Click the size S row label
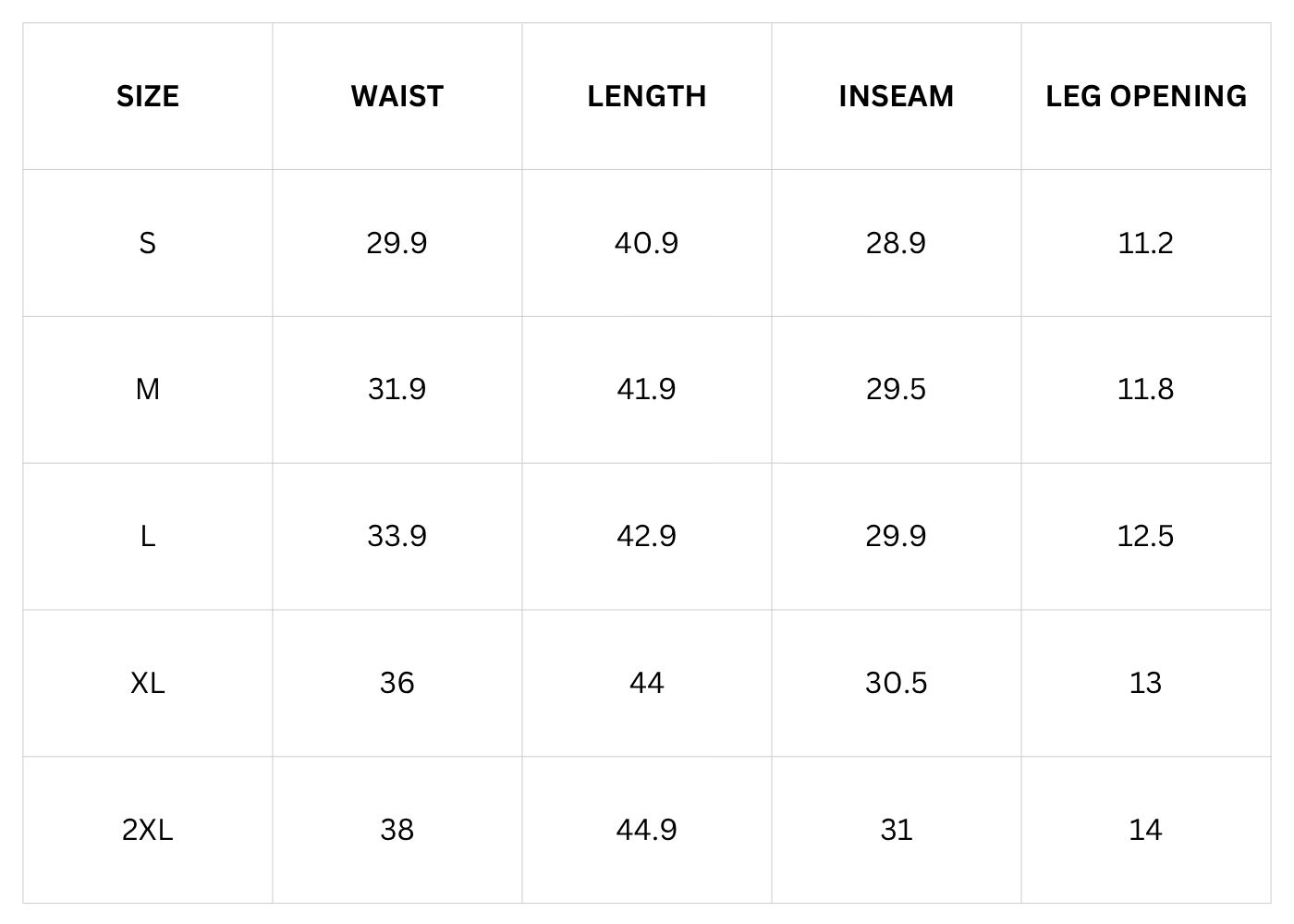The height and width of the screenshot is (924, 1294). click(148, 243)
